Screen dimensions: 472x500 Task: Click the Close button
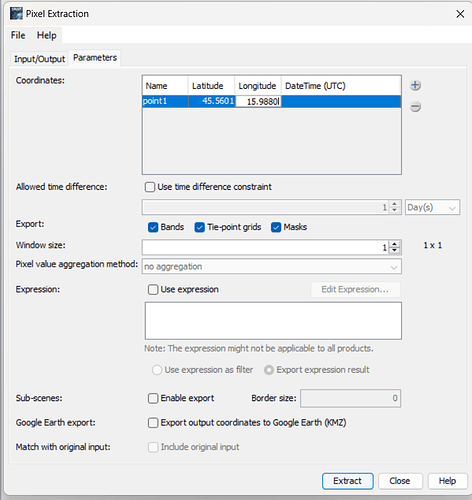click(400, 481)
